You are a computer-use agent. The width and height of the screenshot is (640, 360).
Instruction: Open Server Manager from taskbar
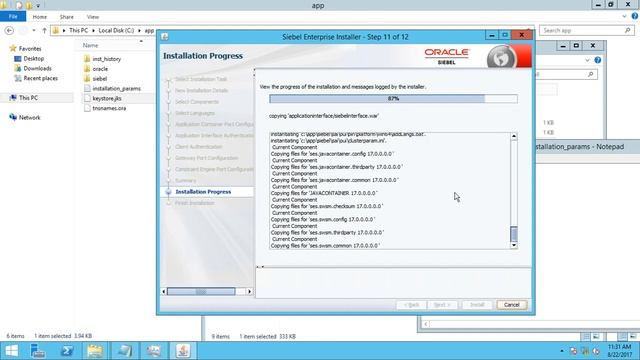click(38, 351)
